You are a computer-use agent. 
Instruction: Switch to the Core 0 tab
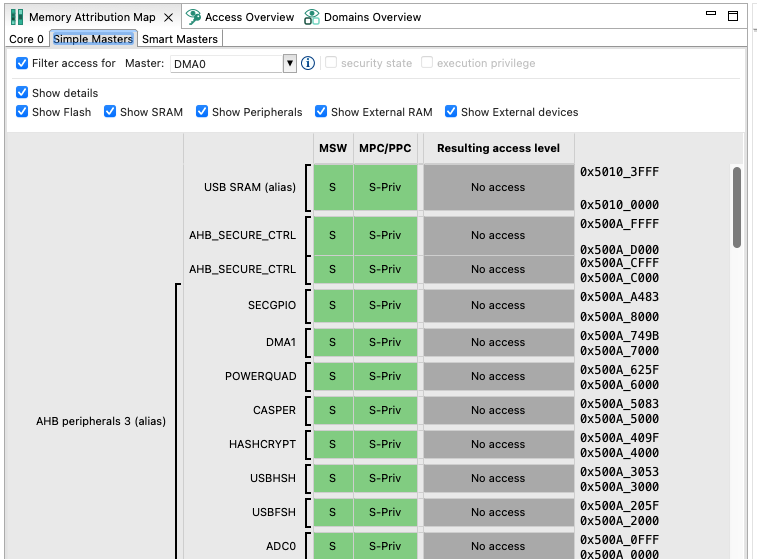26,39
